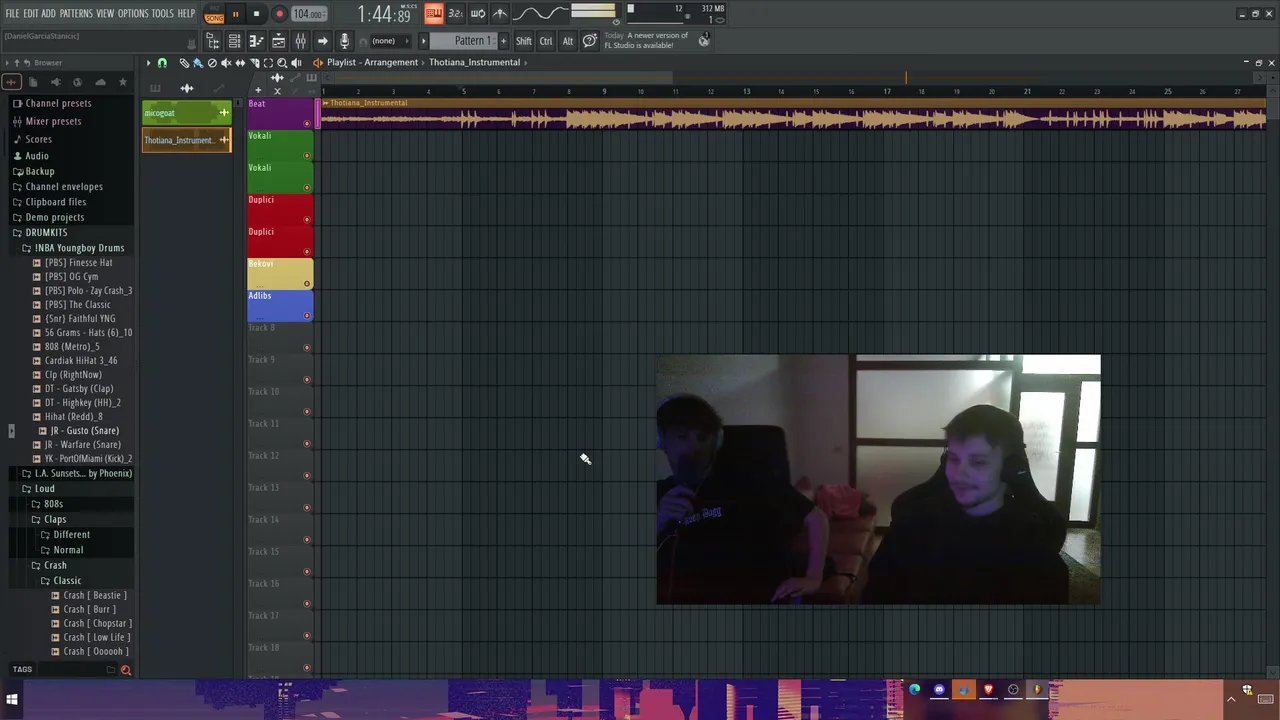Open the EDIT menu
The height and width of the screenshot is (720, 1280).
click(30, 13)
